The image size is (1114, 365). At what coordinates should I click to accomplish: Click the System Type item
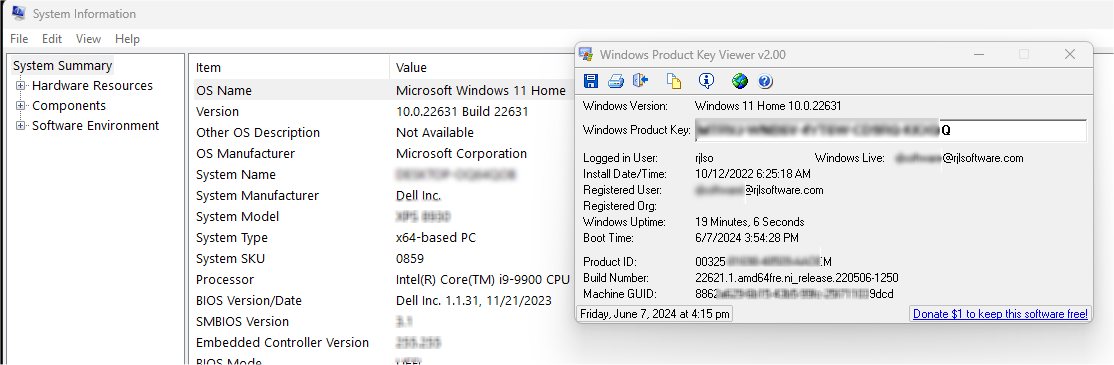pyautogui.click(x=232, y=238)
